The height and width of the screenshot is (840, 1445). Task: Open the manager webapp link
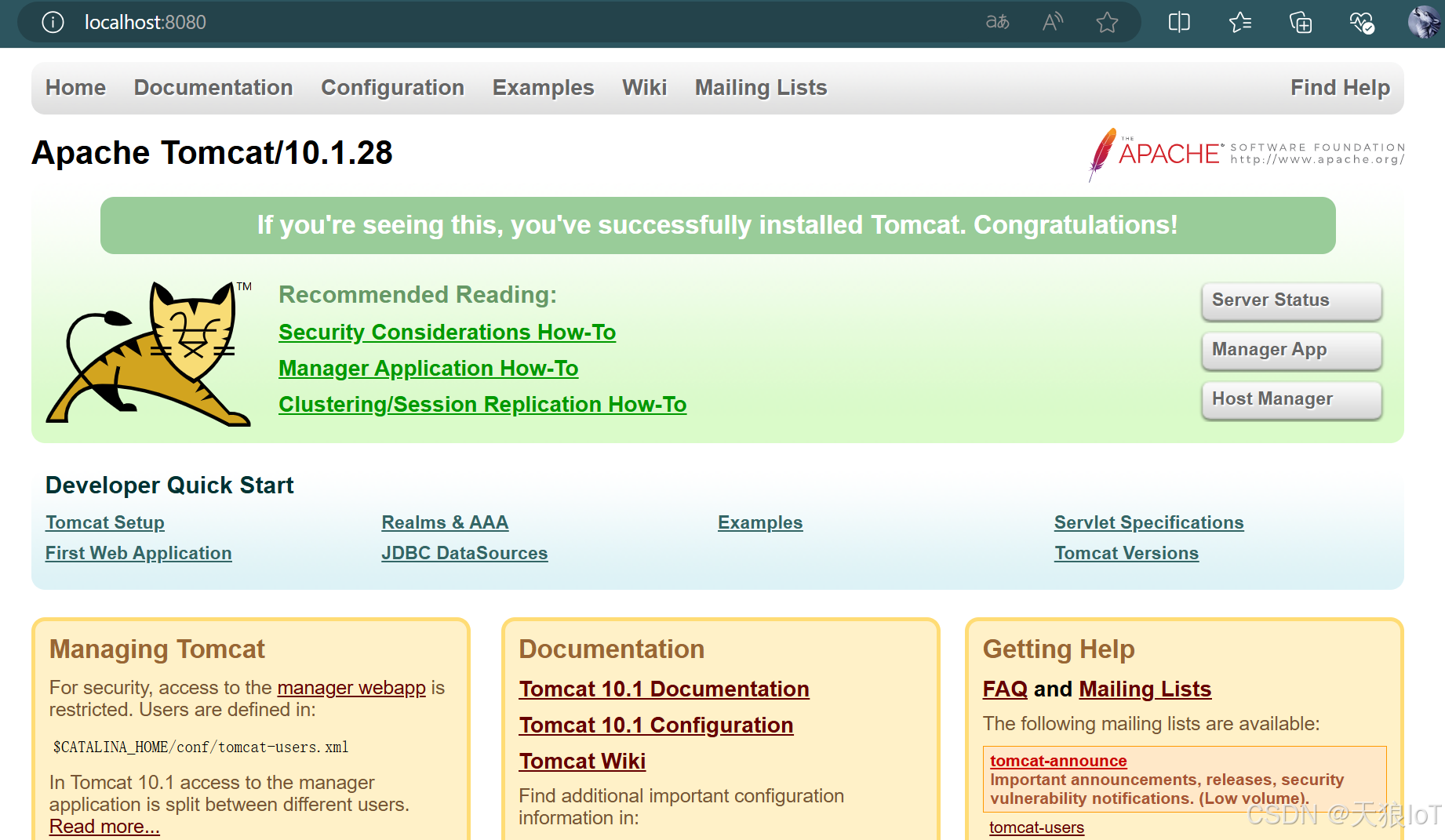[351, 688]
